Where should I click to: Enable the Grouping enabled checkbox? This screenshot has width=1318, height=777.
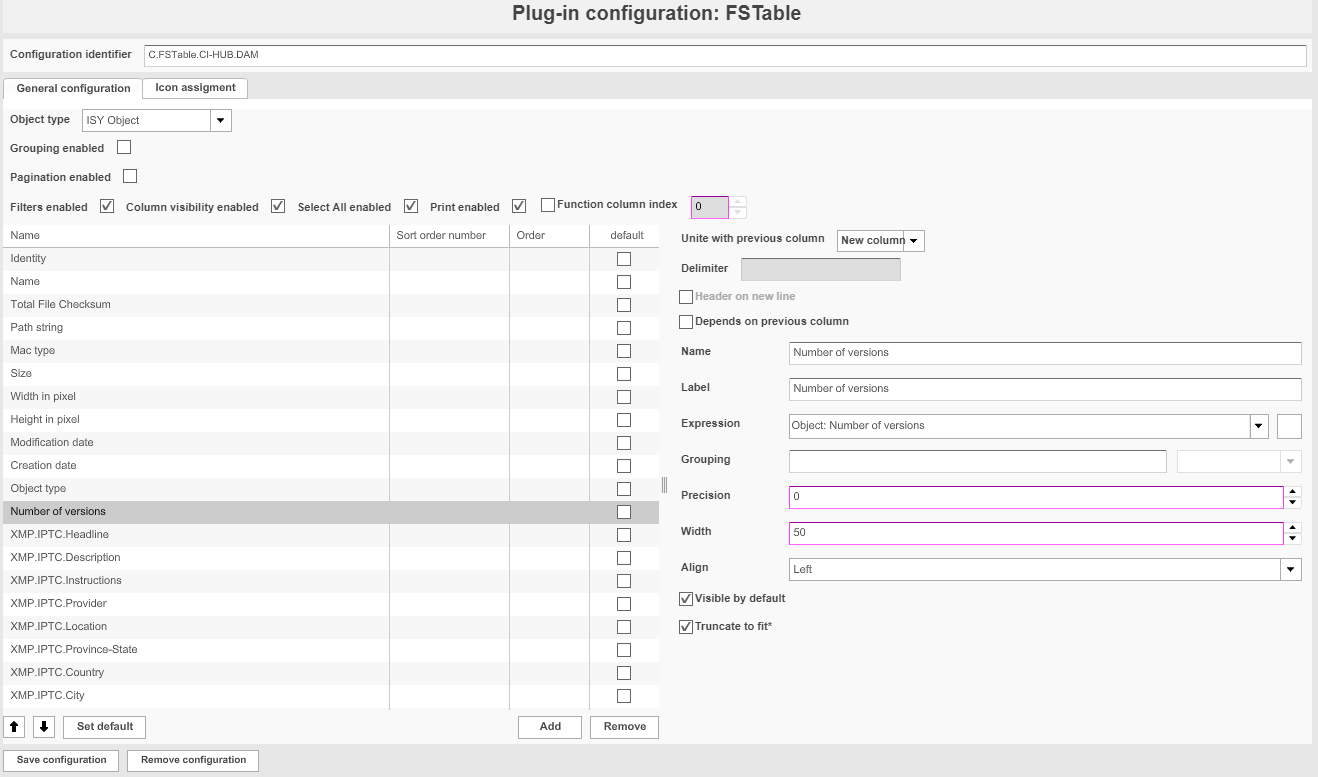pyautogui.click(x=124, y=147)
